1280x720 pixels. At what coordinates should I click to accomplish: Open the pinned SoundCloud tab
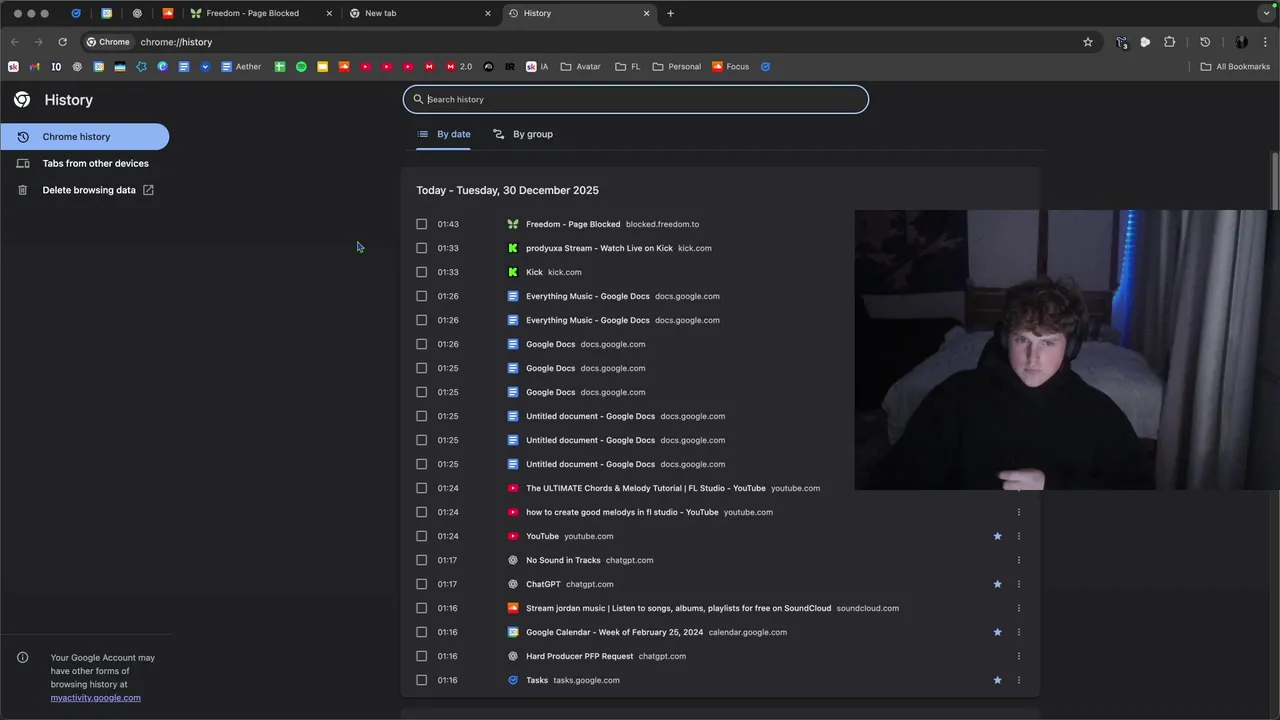point(168,13)
